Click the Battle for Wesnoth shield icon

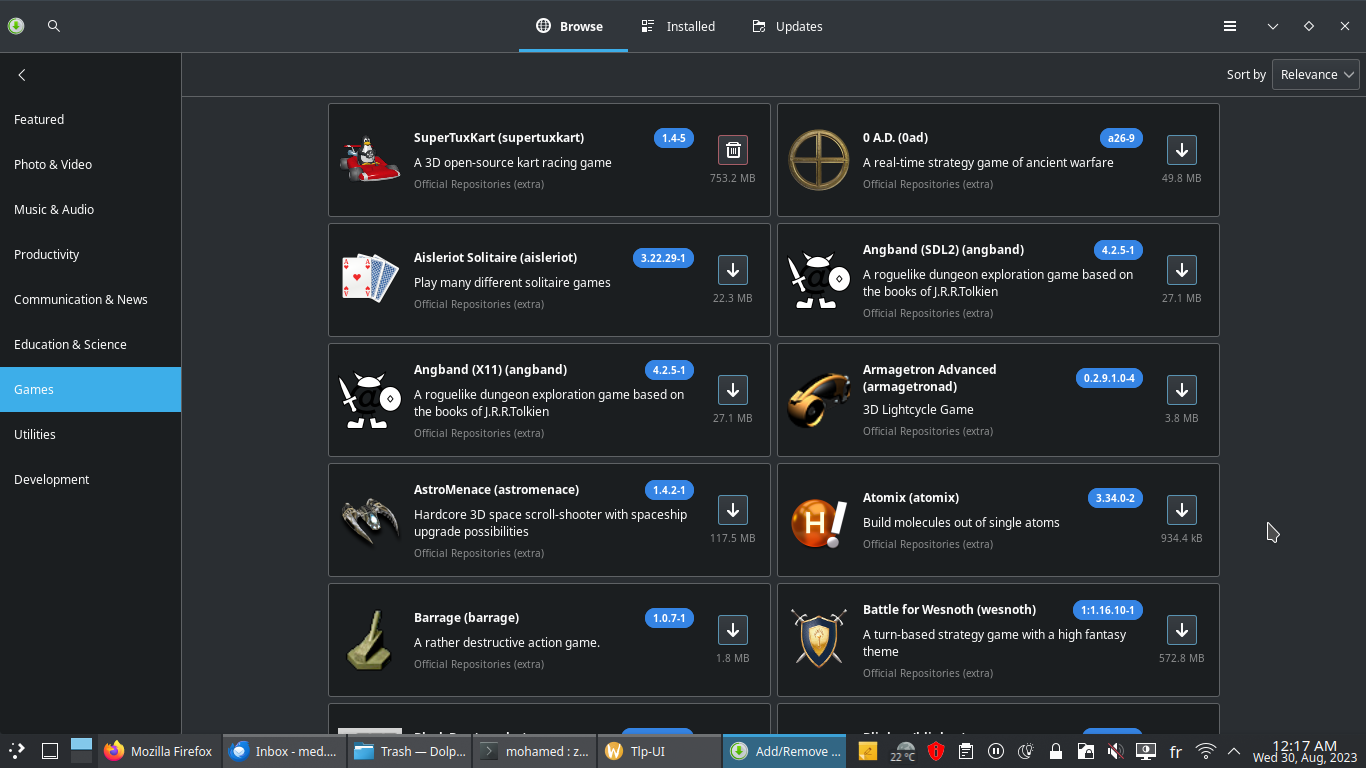click(x=819, y=639)
